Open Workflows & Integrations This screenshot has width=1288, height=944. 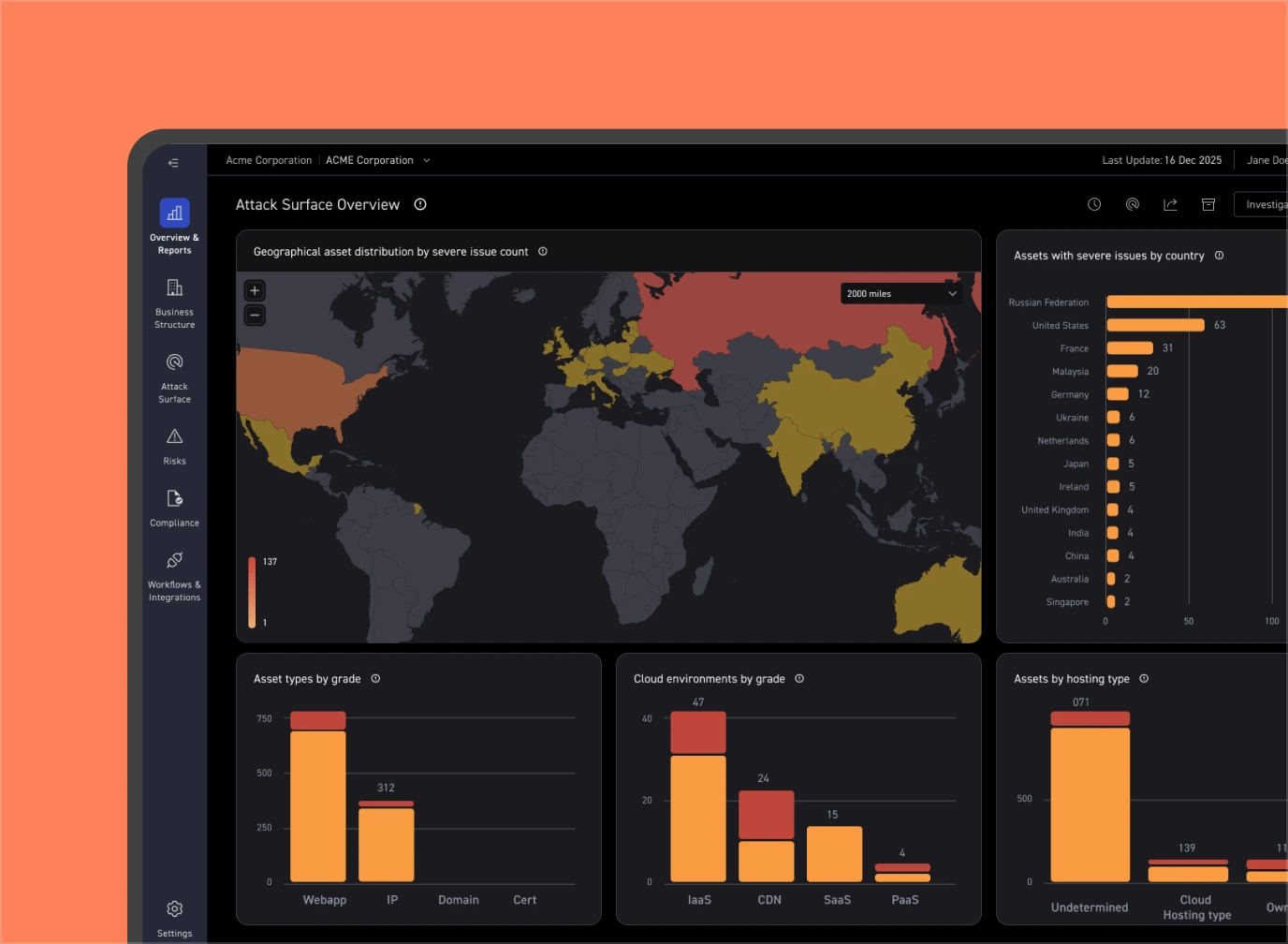pos(174,574)
